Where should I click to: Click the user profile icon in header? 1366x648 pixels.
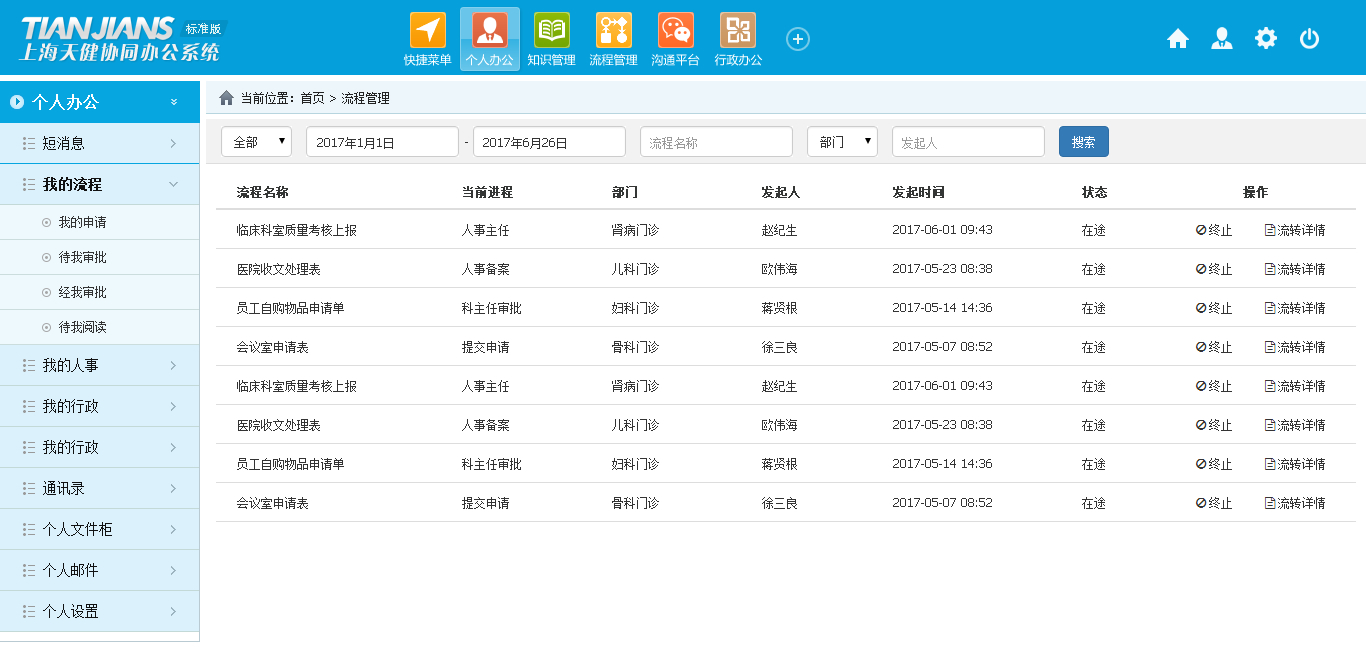coord(1221,39)
